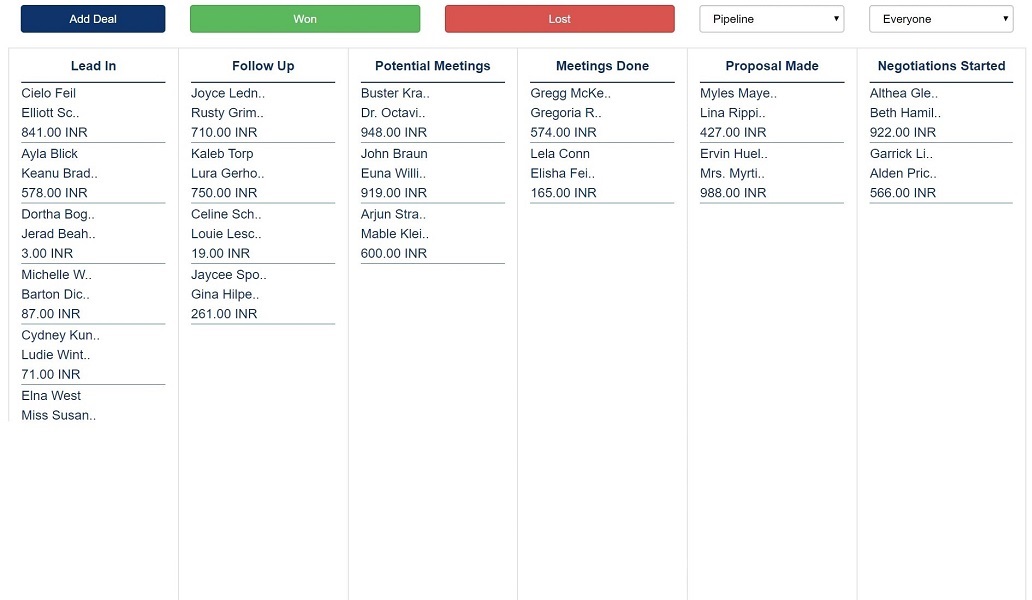The width and height of the screenshot is (1032, 600).
Task: Click the Proposal Made column title
Action: tap(771, 66)
